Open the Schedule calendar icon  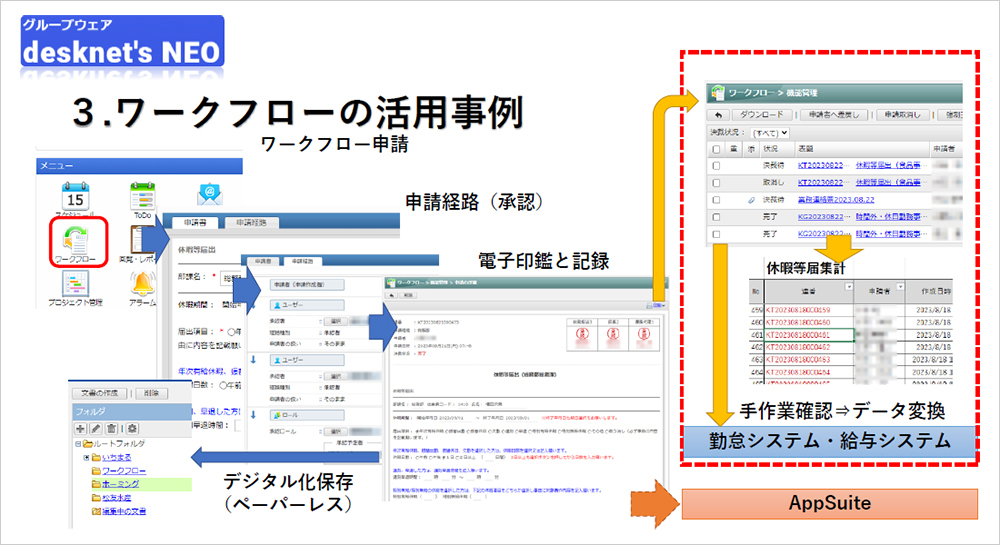(75, 196)
